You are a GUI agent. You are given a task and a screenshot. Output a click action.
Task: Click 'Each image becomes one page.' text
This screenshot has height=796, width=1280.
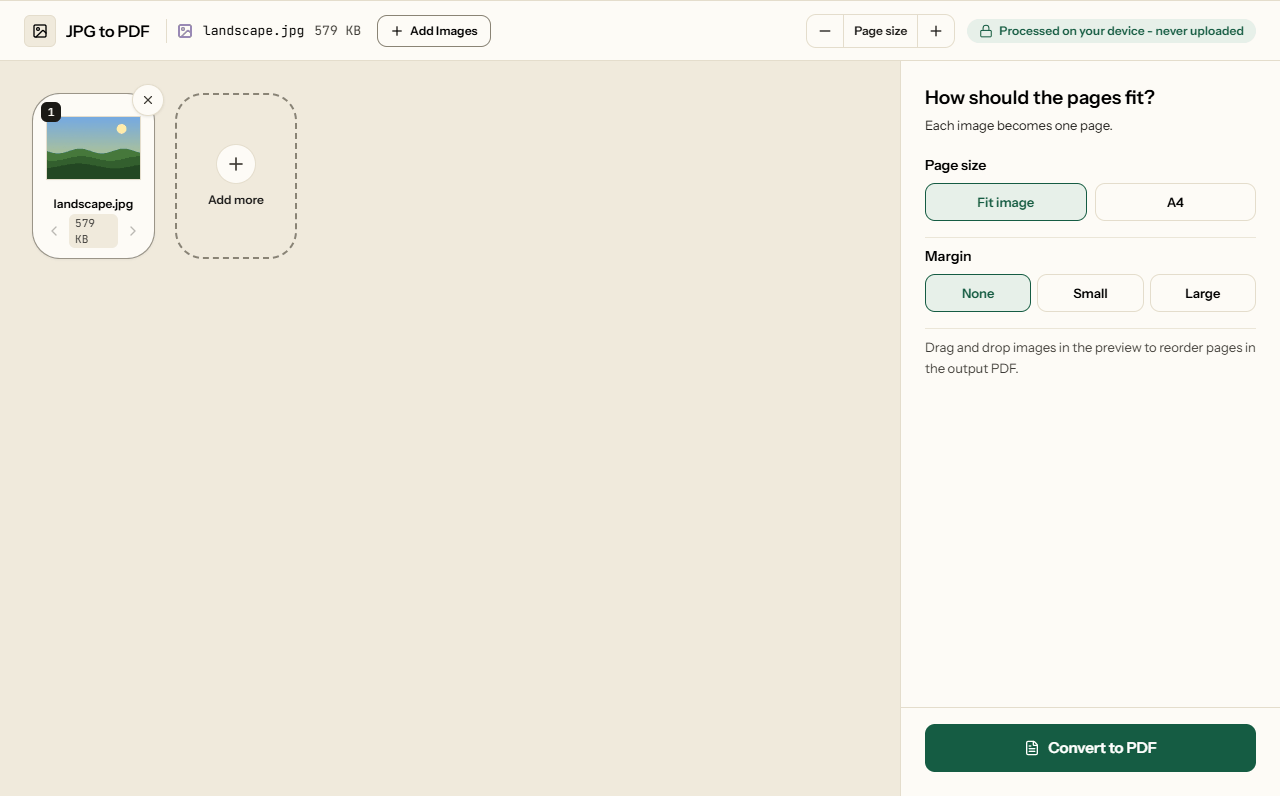coord(1019,126)
